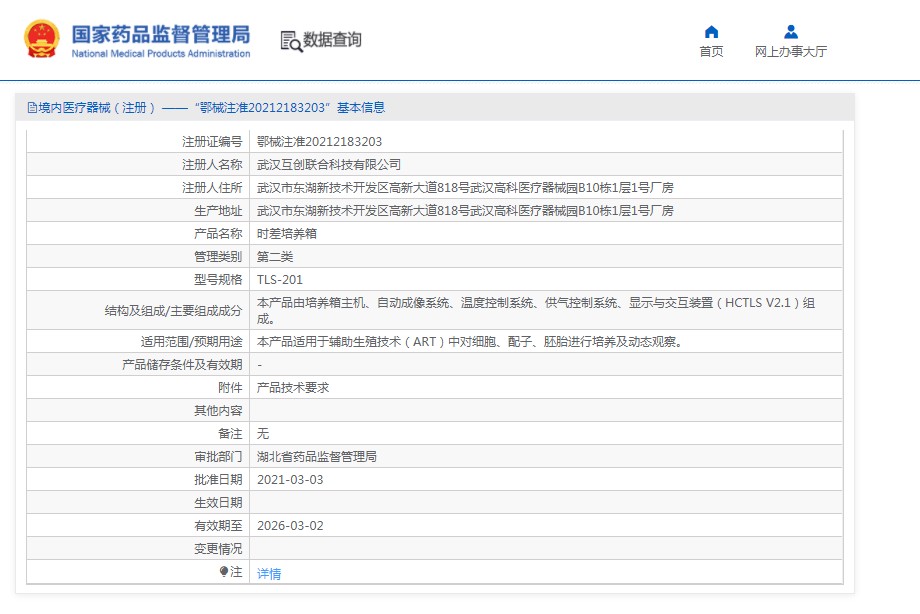Click the 审批部门 label
The width and height of the screenshot is (920, 614).
point(218,456)
